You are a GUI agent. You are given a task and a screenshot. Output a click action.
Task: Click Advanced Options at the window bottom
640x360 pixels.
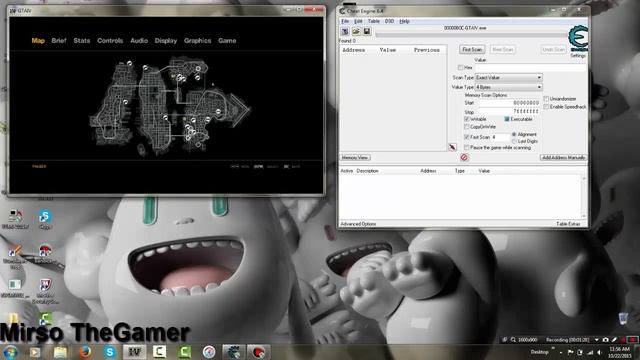coord(358,224)
